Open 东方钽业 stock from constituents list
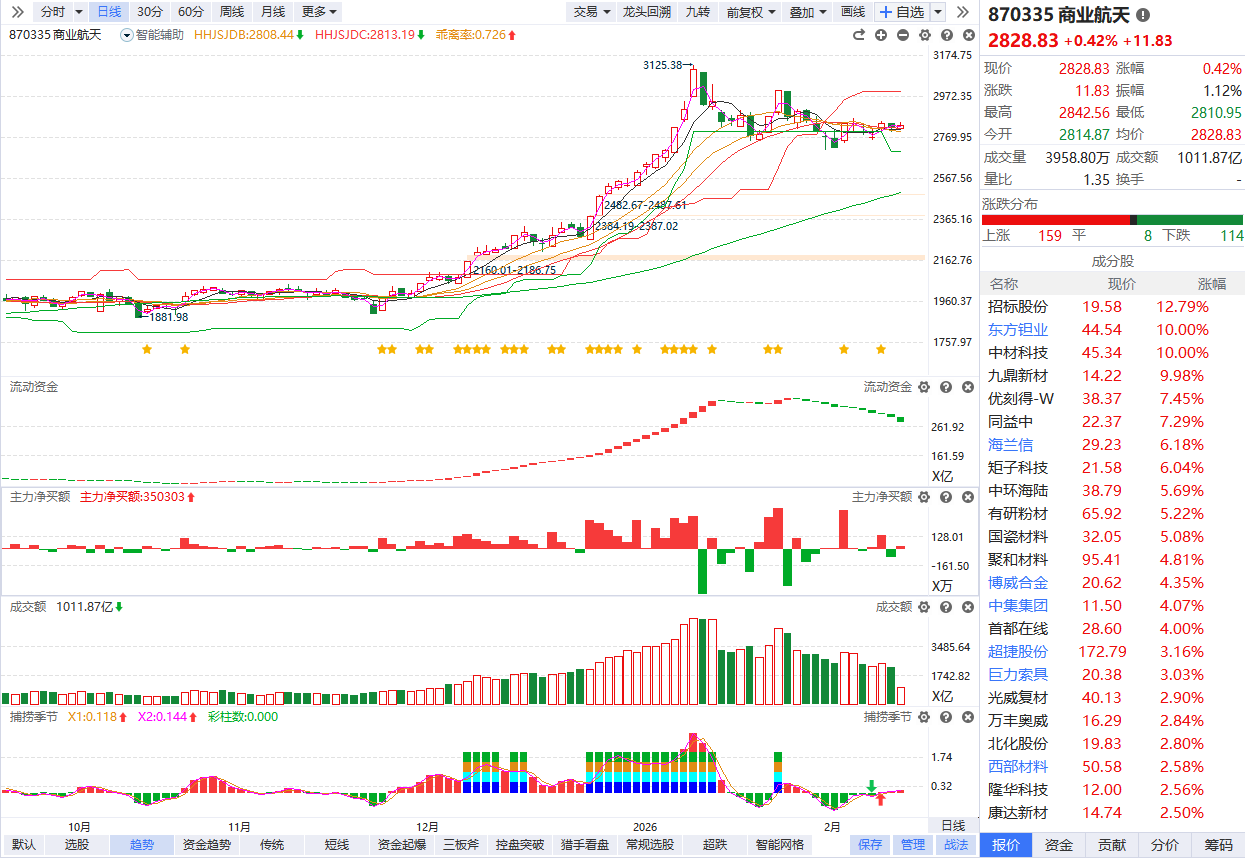The height and width of the screenshot is (860, 1245). pyautogui.click(x=1018, y=330)
